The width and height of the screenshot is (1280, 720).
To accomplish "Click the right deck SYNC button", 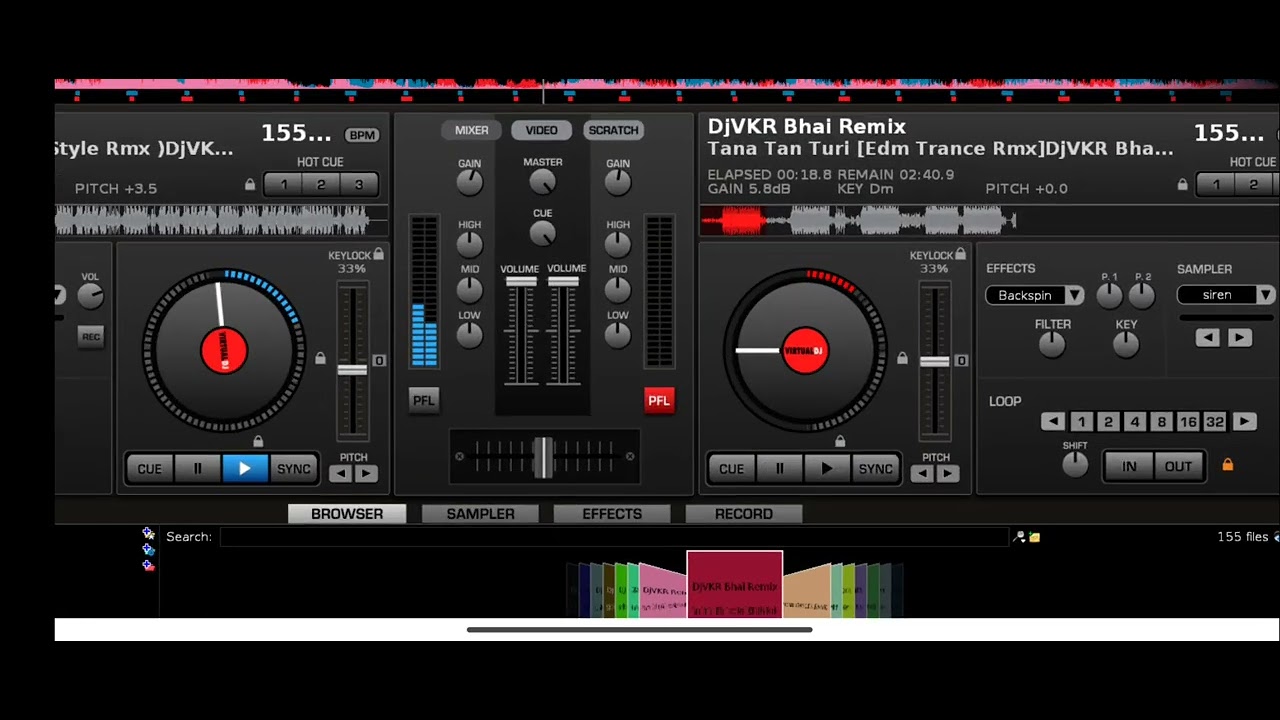I will (x=875, y=469).
